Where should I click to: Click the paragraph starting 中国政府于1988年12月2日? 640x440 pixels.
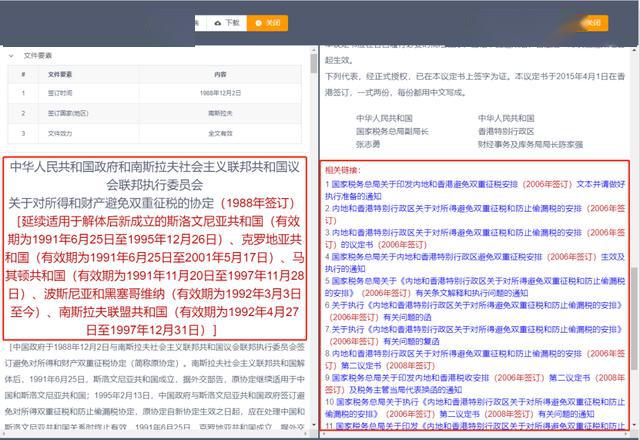[x=155, y=387]
